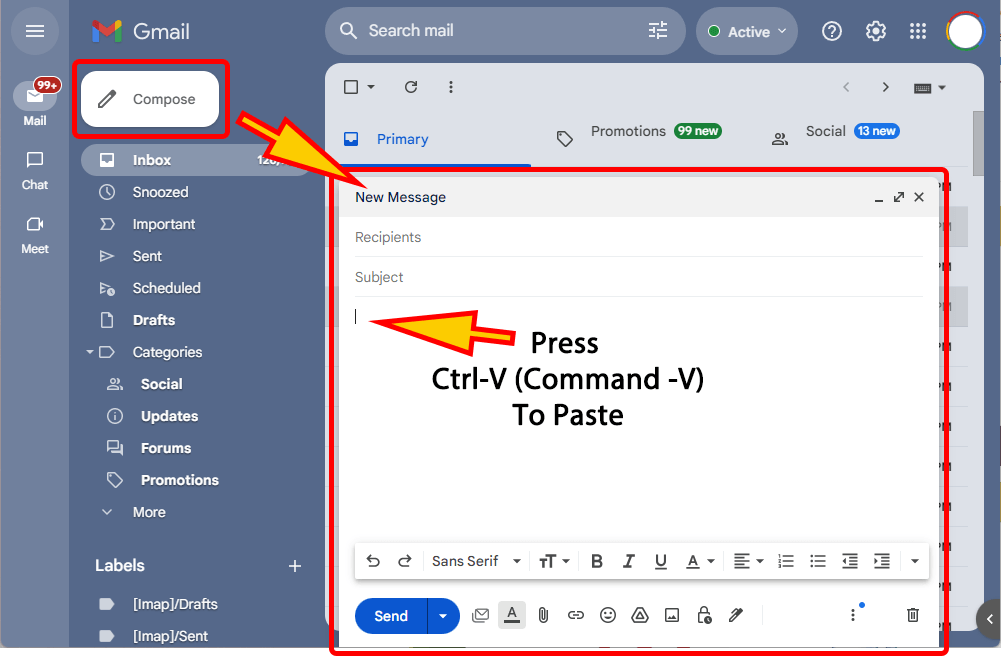Insert link

[x=575, y=615]
